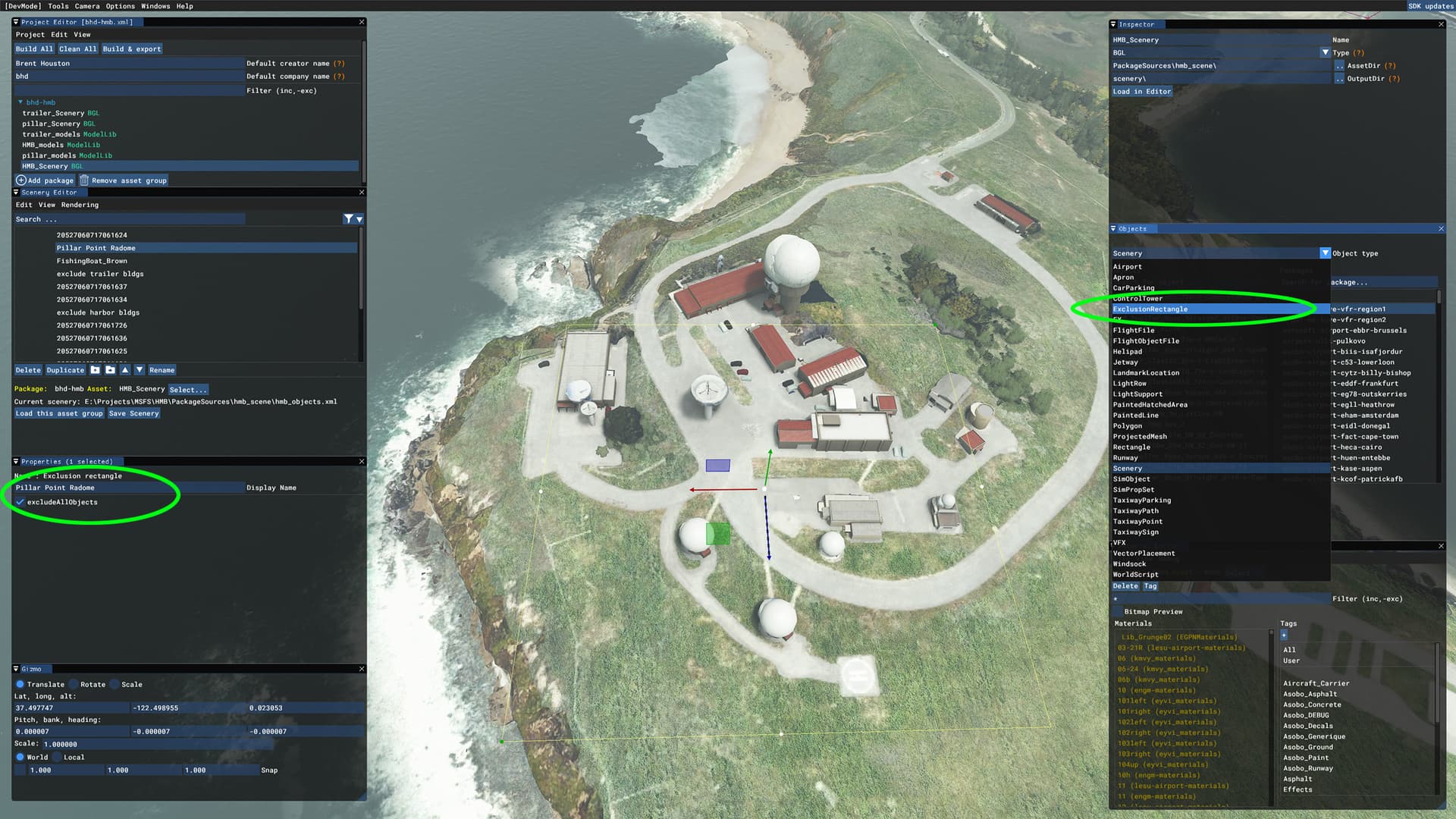Viewport: 1456px width, 819px height.
Task: Open the Camera menu in top bar
Action: 87,6
